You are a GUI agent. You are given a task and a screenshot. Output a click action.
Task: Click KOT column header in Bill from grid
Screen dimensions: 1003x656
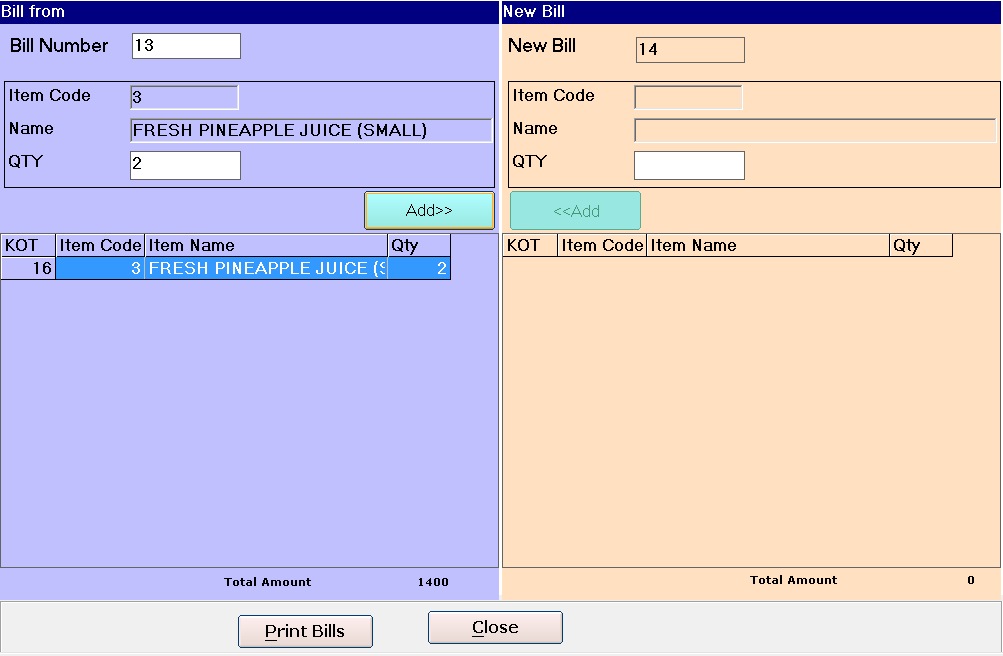[28, 246]
